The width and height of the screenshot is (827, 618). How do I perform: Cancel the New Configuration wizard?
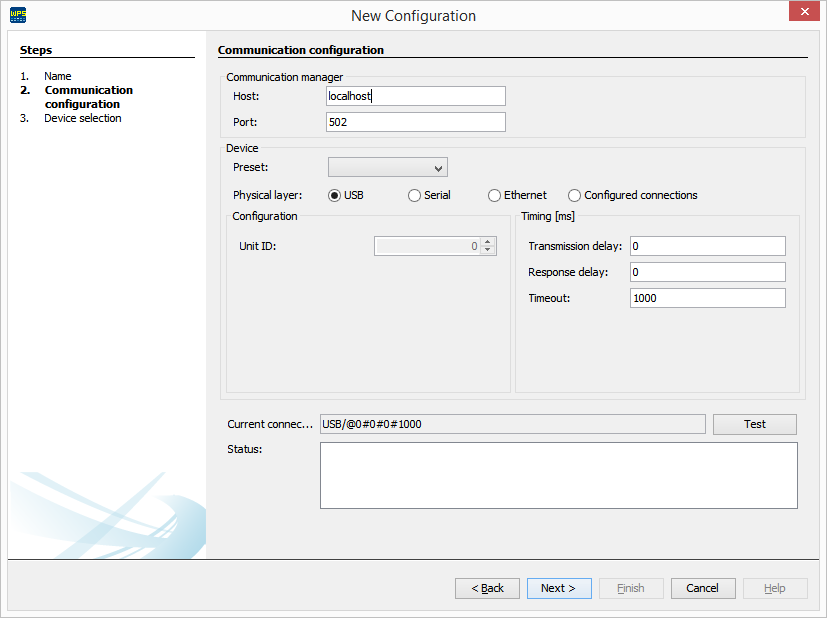click(702, 588)
